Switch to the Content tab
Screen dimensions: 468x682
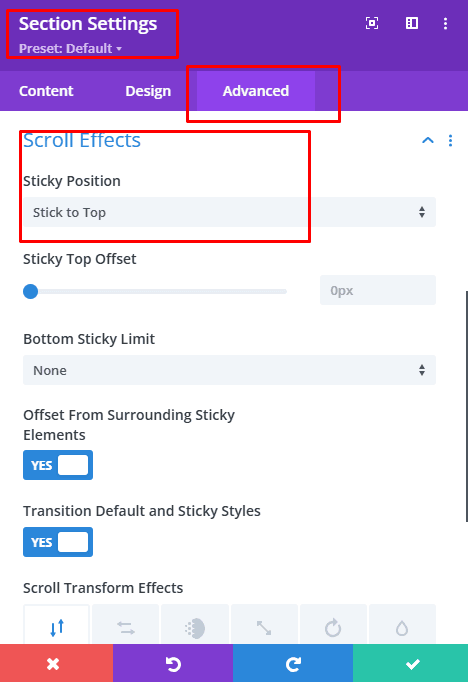46,91
